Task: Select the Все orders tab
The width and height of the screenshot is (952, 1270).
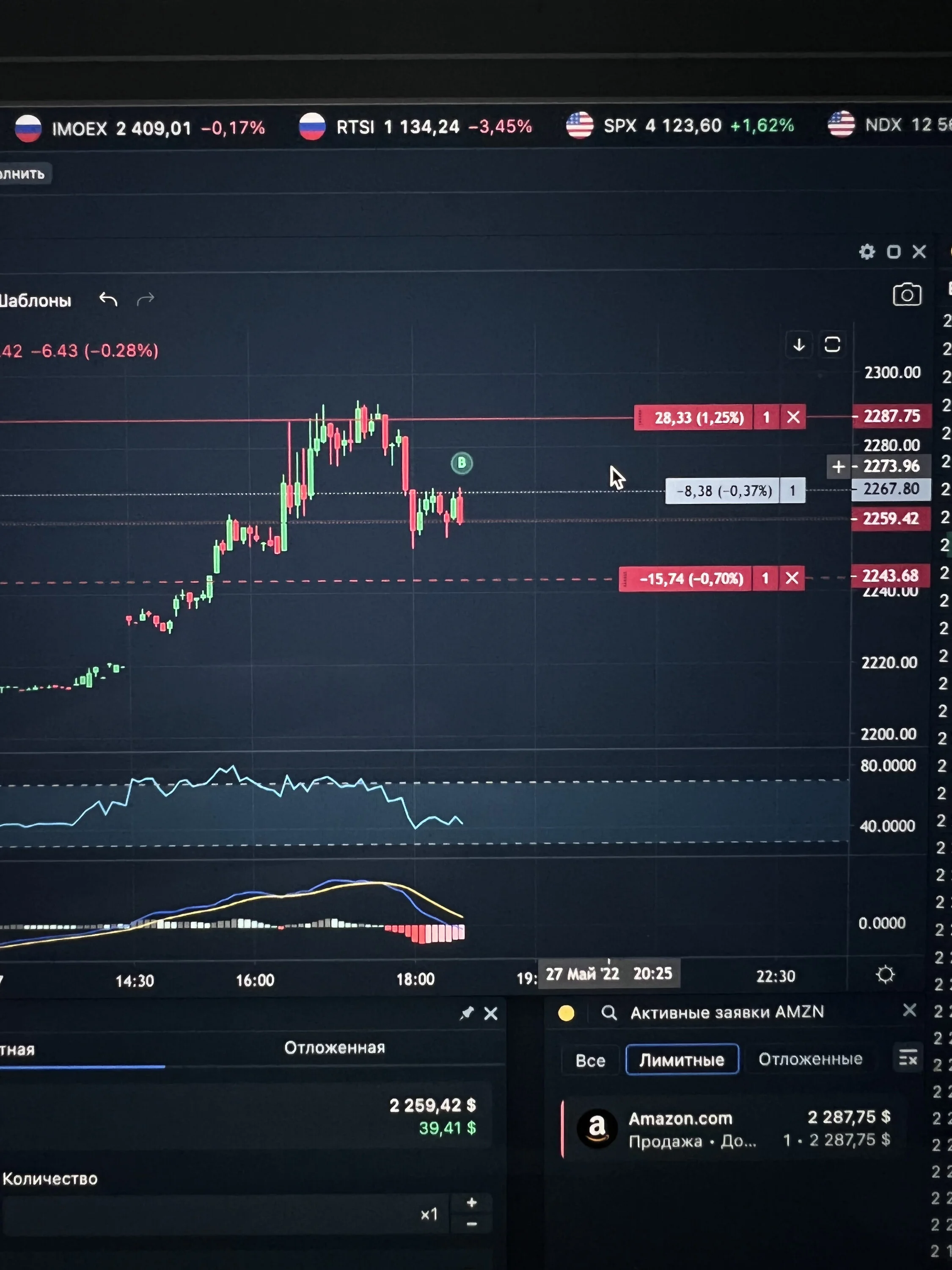Action: point(591,1060)
